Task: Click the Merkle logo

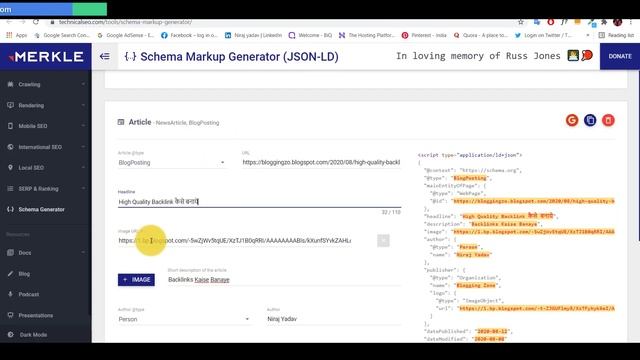Action: coord(46,57)
